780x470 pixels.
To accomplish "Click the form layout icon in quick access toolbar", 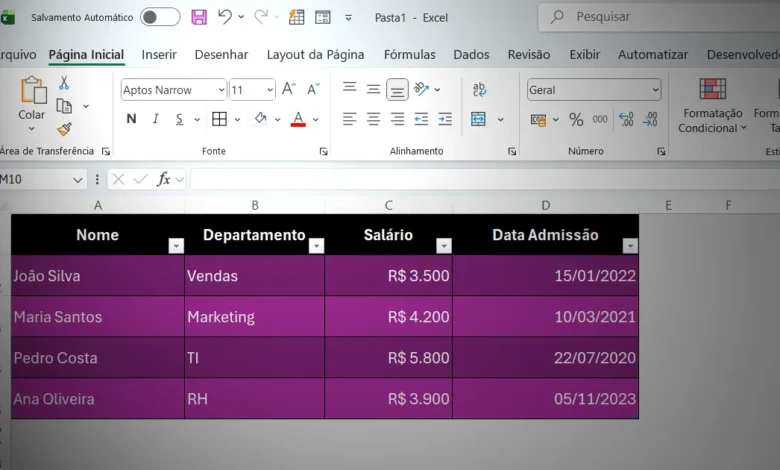I will coord(323,17).
